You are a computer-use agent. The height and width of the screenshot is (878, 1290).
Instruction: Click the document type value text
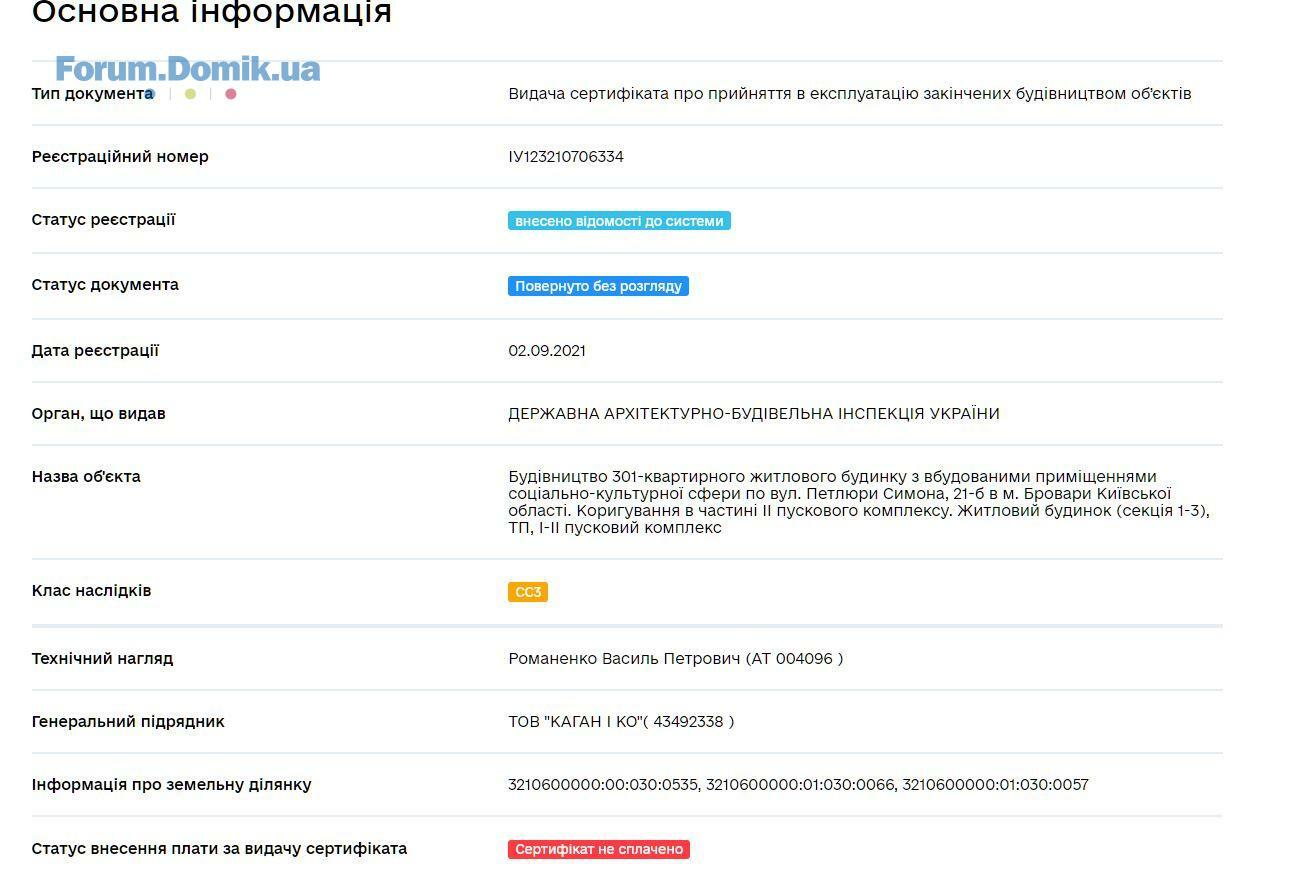(x=850, y=94)
